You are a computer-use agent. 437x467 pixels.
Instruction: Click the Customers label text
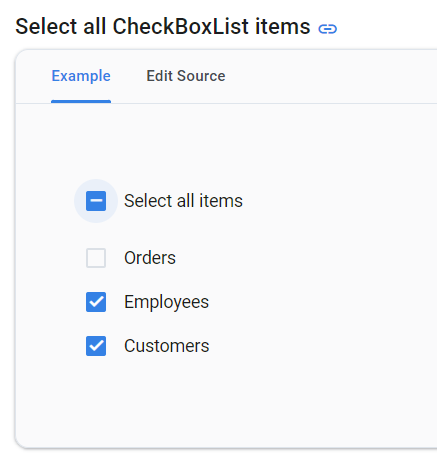167,346
